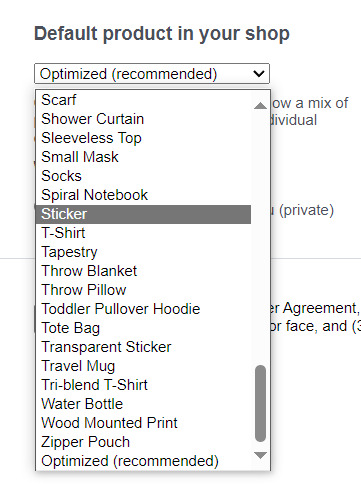Select Wood Mounted Print option
Screen dimensions: 361x485
click(143, 423)
